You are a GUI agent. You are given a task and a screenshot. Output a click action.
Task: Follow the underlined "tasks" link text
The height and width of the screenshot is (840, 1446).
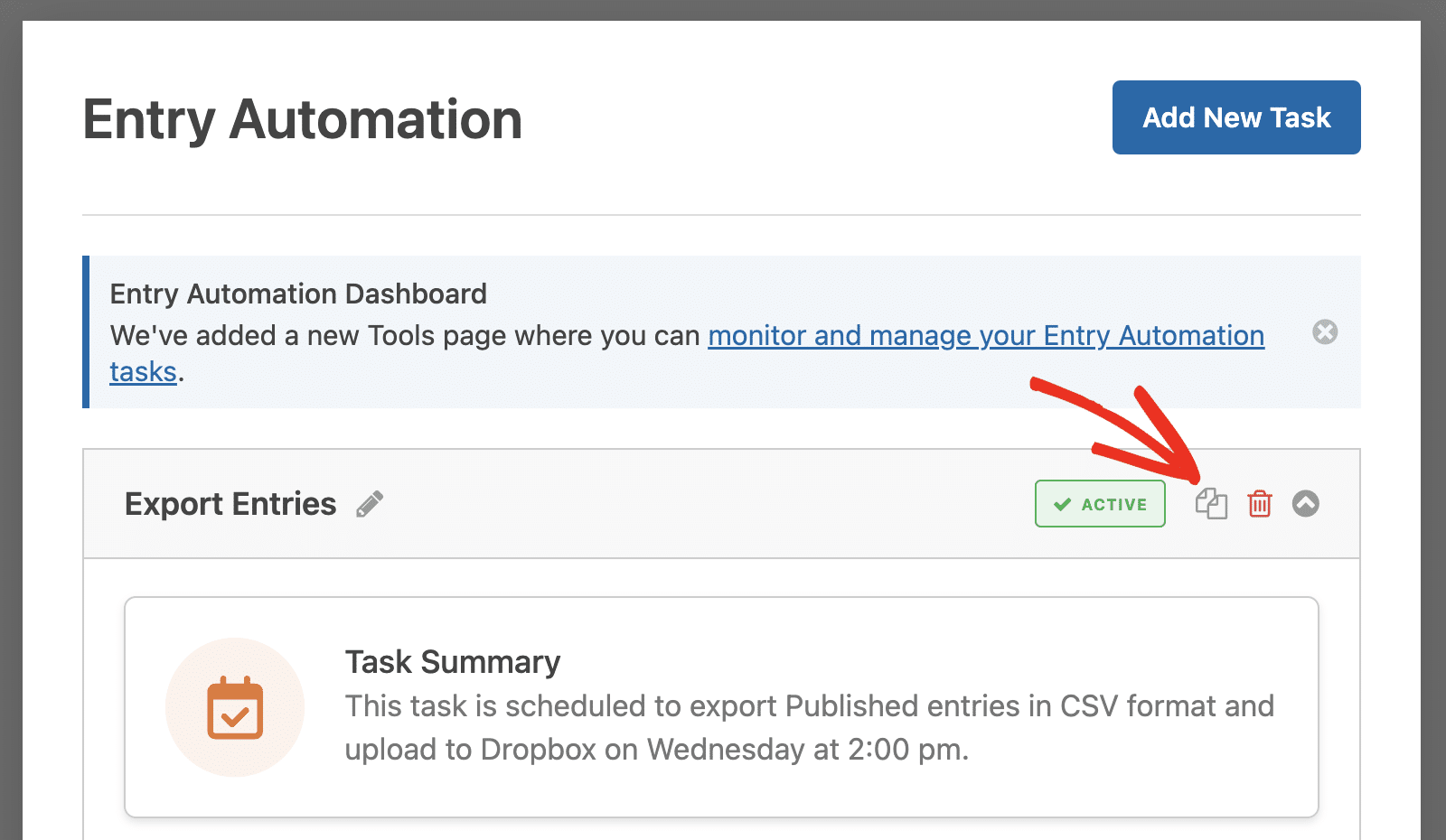143,371
